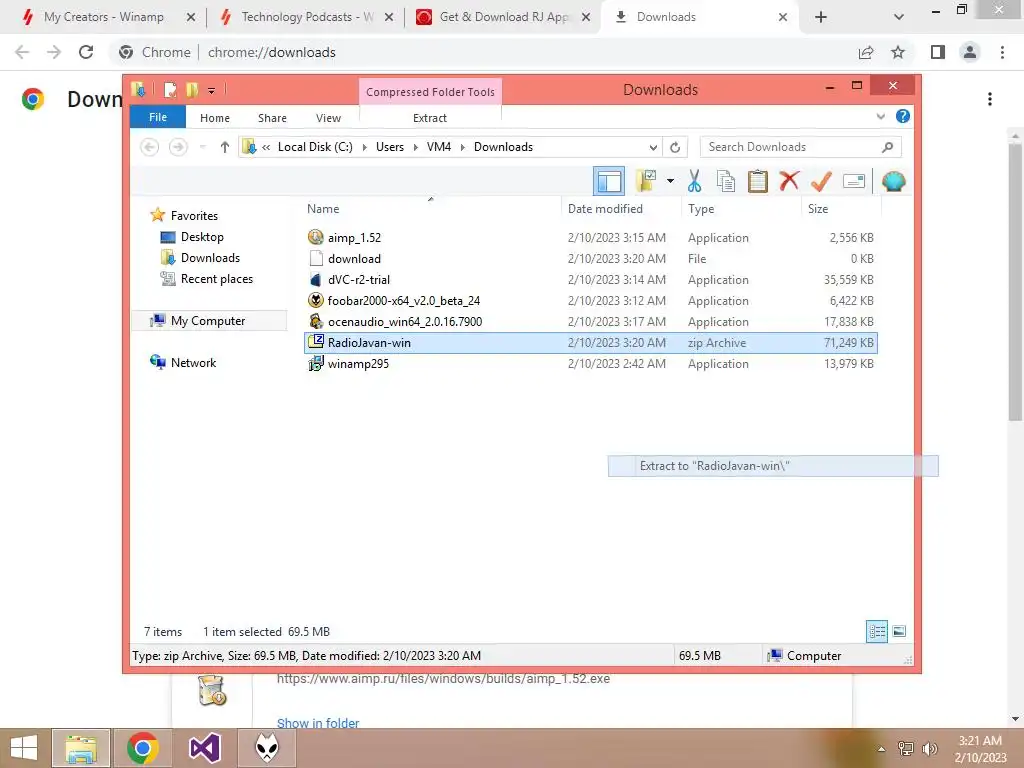Click the Paste clipboard icon

(758, 182)
